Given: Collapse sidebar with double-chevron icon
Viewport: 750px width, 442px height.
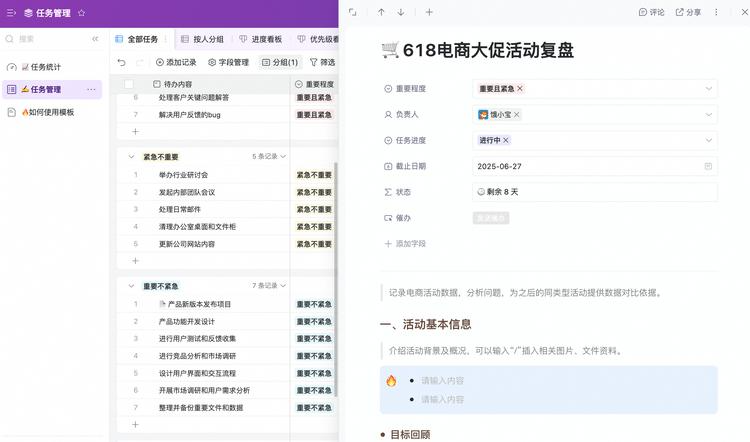Looking at the screenshot, I should [x=95, y=39].
